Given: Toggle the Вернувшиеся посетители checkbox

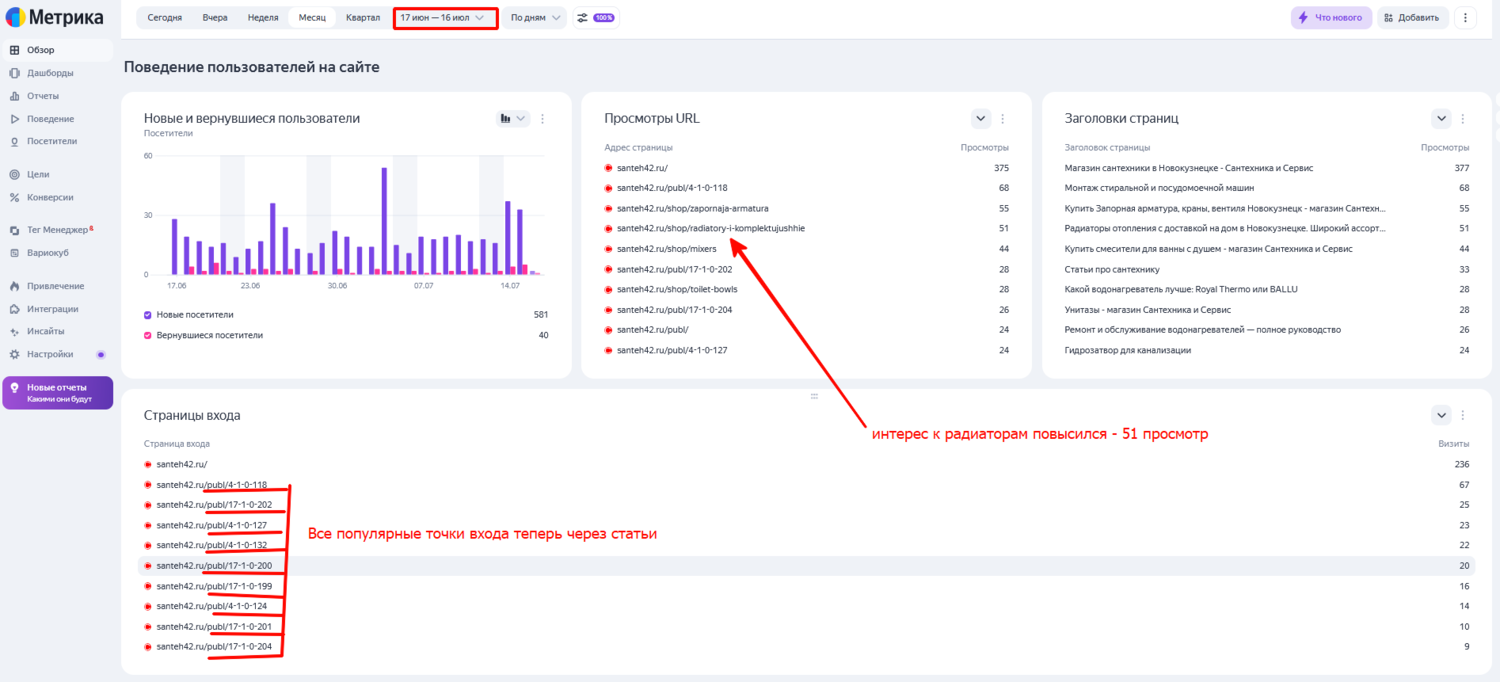Looking at the screenshot, I should tap(148, 335).
